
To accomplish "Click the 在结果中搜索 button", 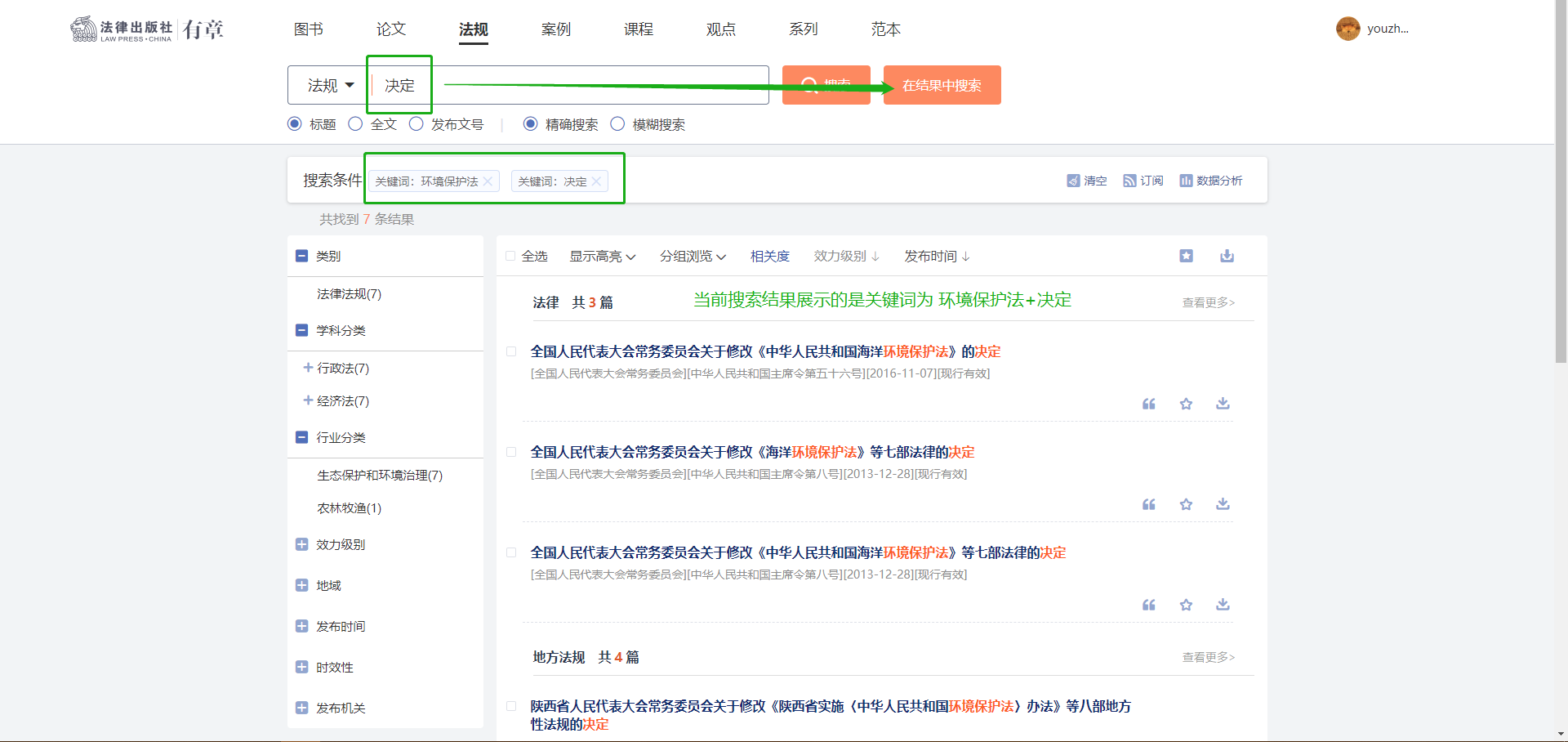I will [x=942, y=85].
